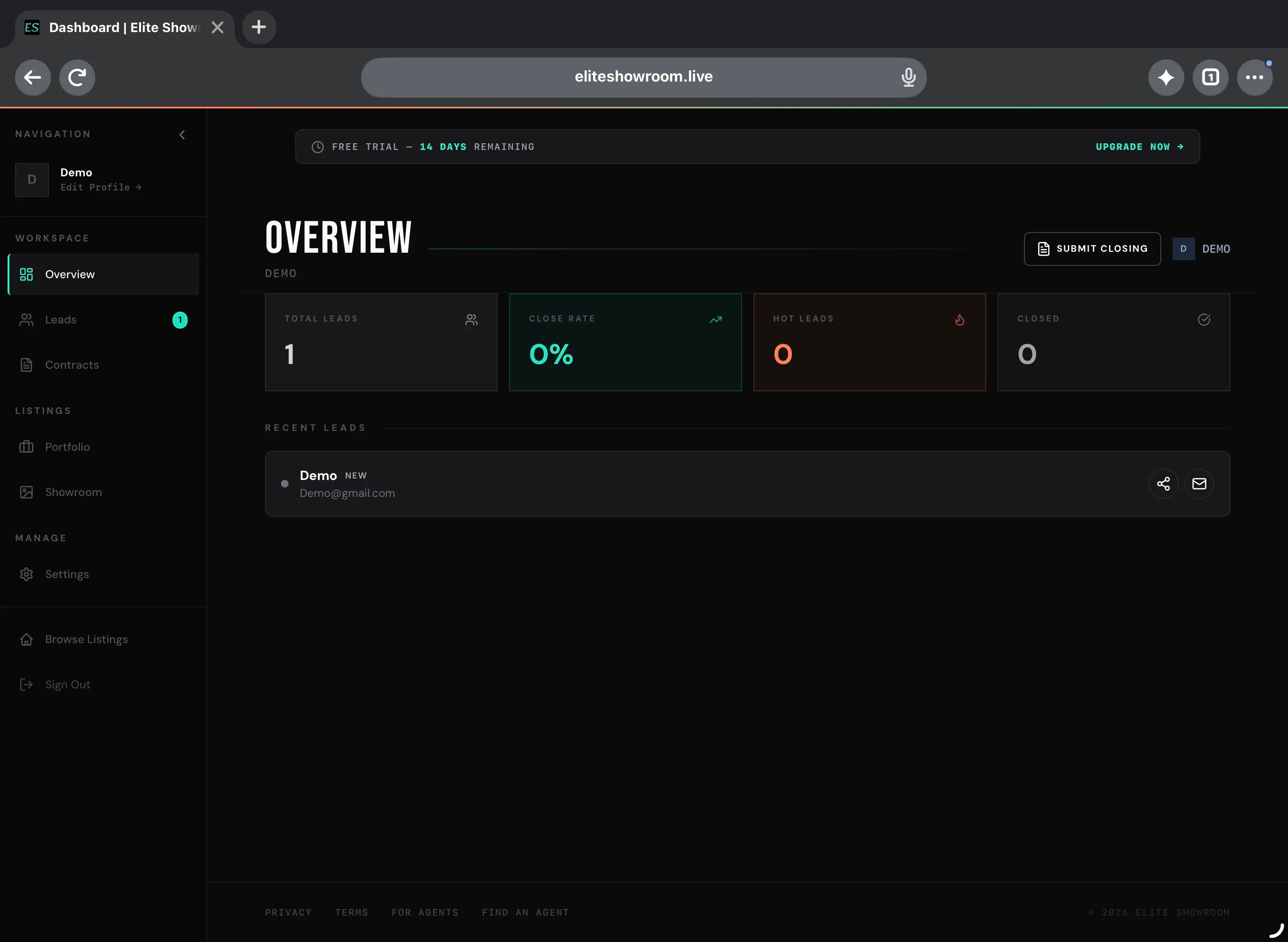This screenshot has width=1288, height=942.
Task: Open a new browser tab with plus
Action: point(259,27)
